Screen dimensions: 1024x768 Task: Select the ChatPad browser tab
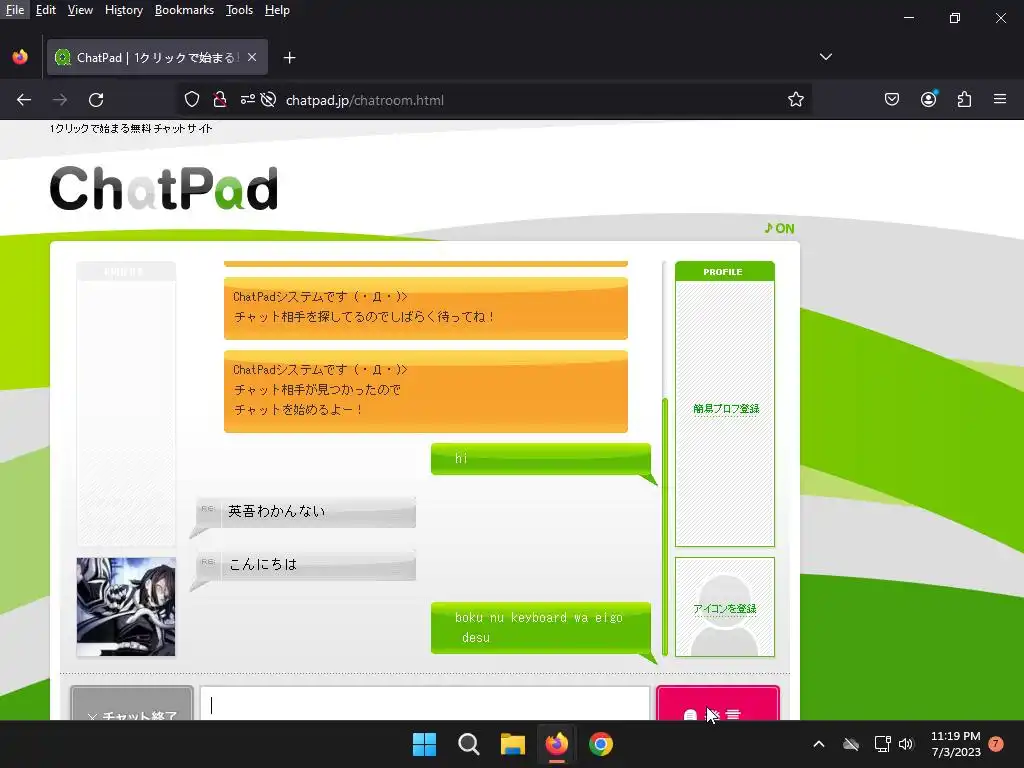pyautogui.click(x=157, y=57)
